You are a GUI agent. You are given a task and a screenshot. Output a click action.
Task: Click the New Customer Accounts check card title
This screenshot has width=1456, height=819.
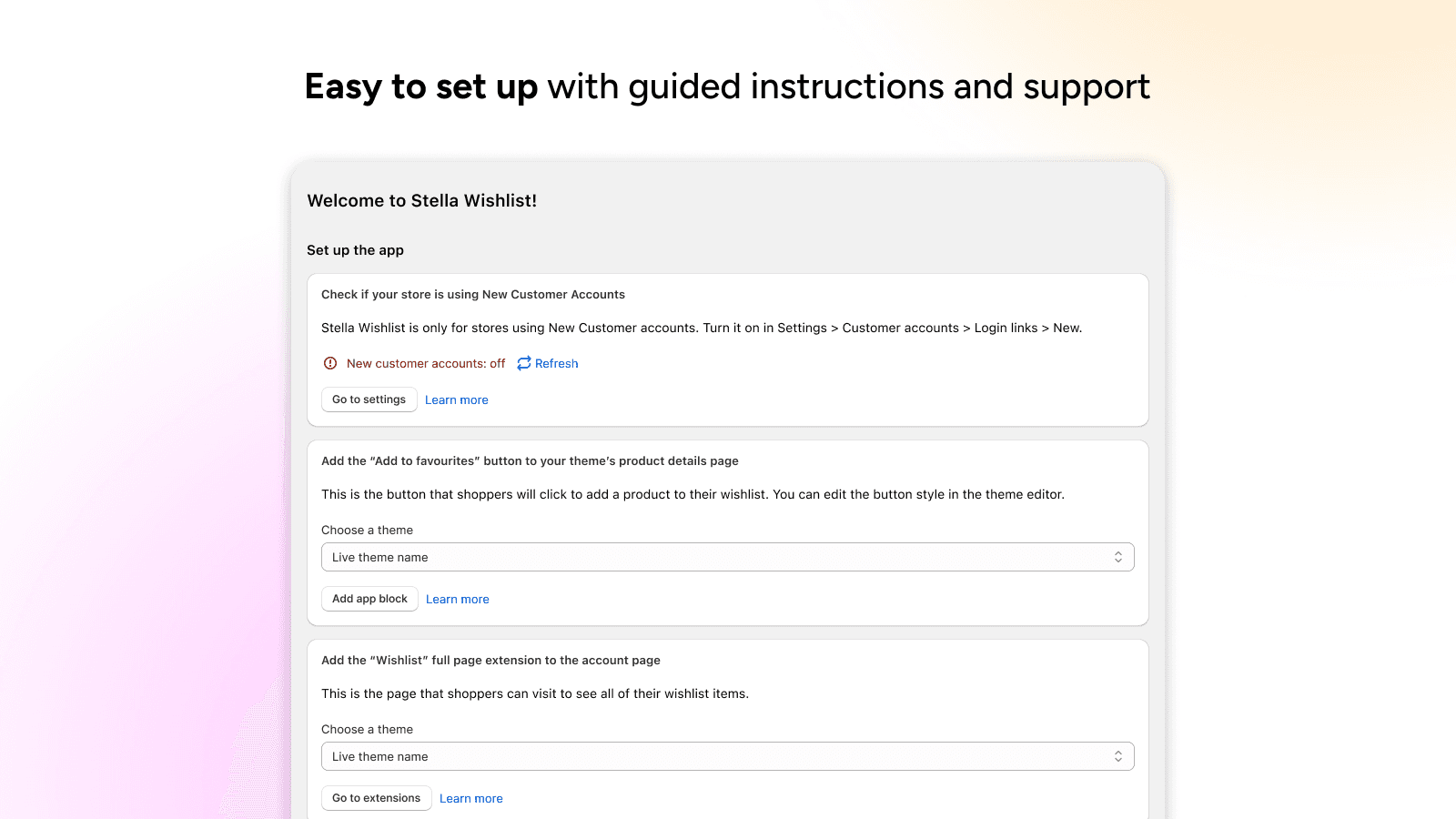[472, 295]
